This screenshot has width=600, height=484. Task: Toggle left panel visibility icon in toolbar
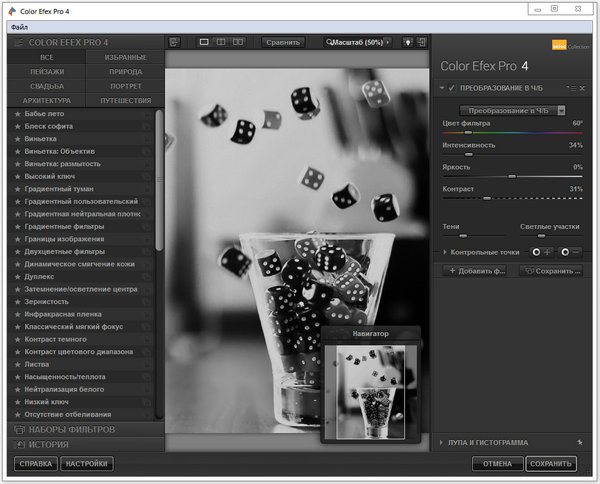pyautogui.click(x=173, y=42)
